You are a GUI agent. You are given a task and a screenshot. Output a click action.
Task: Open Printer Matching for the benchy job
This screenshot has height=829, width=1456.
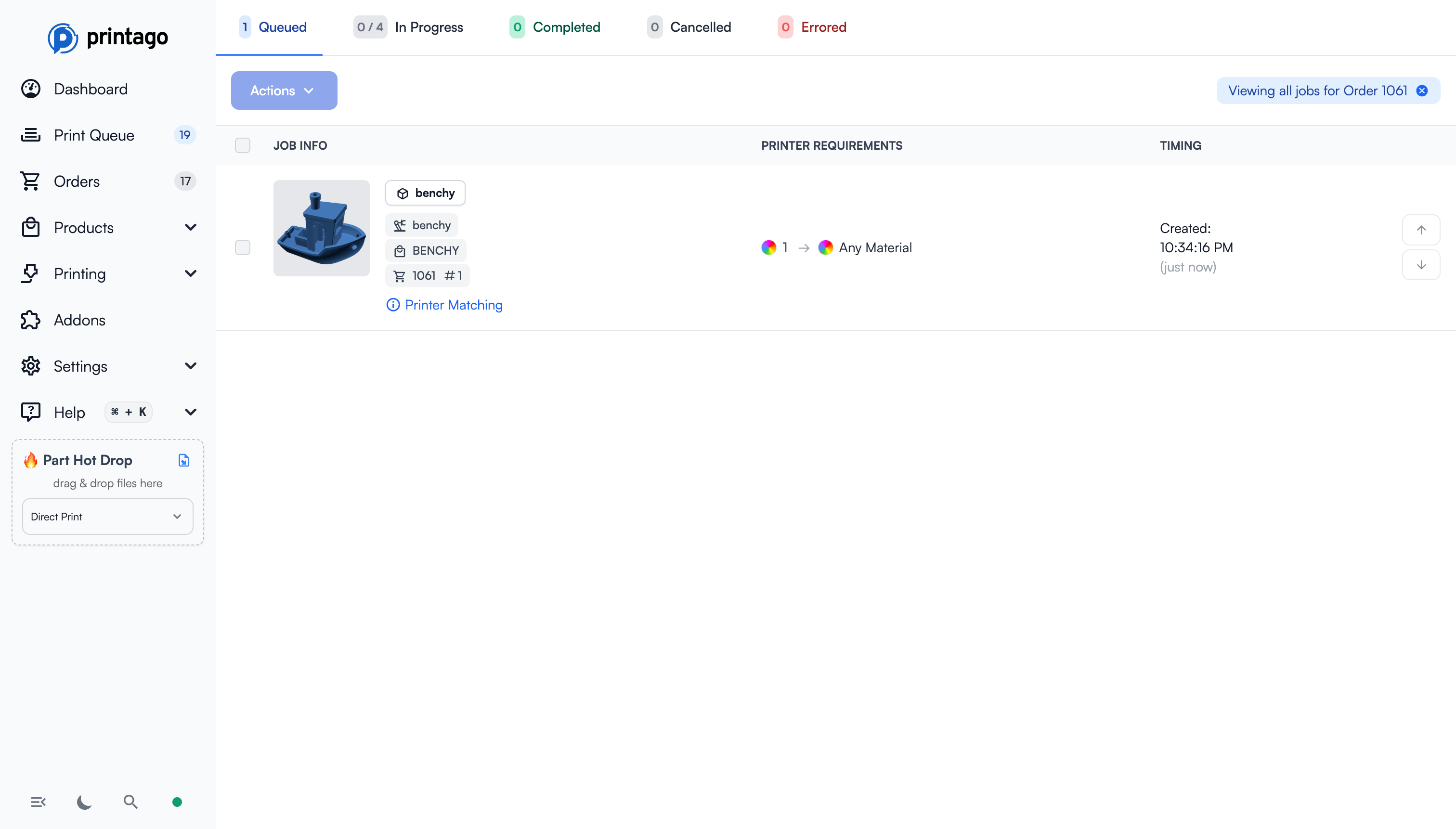444,305
